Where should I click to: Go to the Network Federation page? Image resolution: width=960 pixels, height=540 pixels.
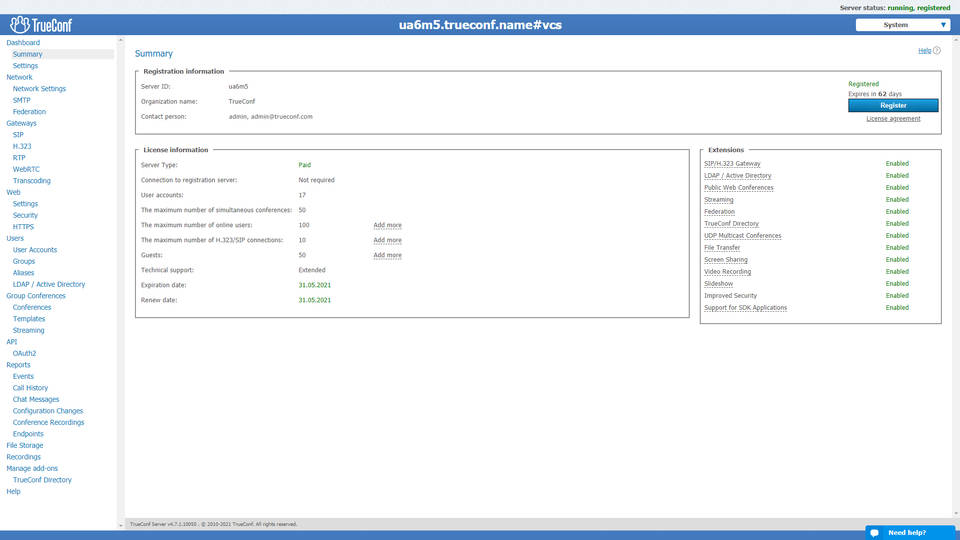29,112
